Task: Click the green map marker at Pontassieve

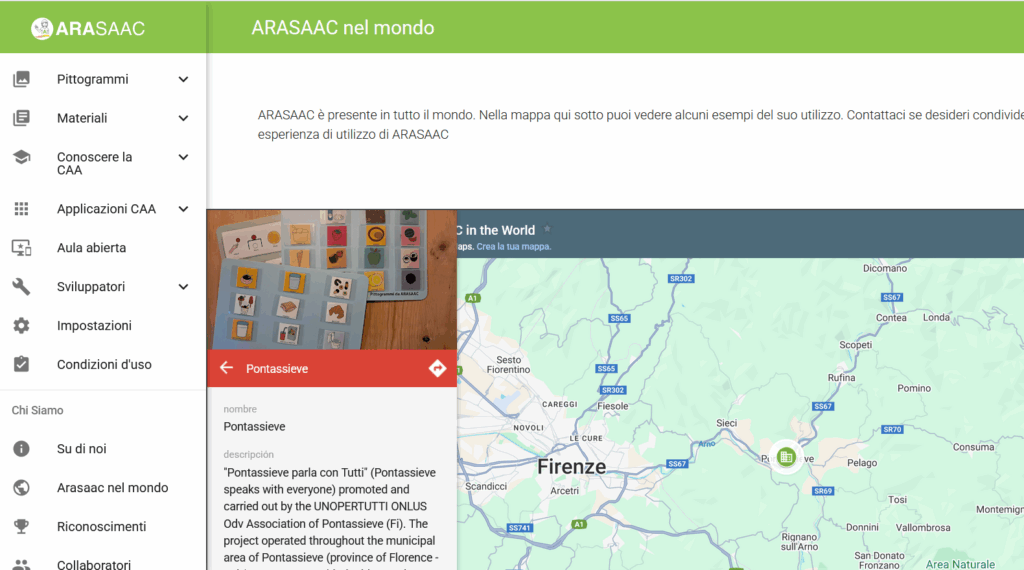Action: pos(786,457)
